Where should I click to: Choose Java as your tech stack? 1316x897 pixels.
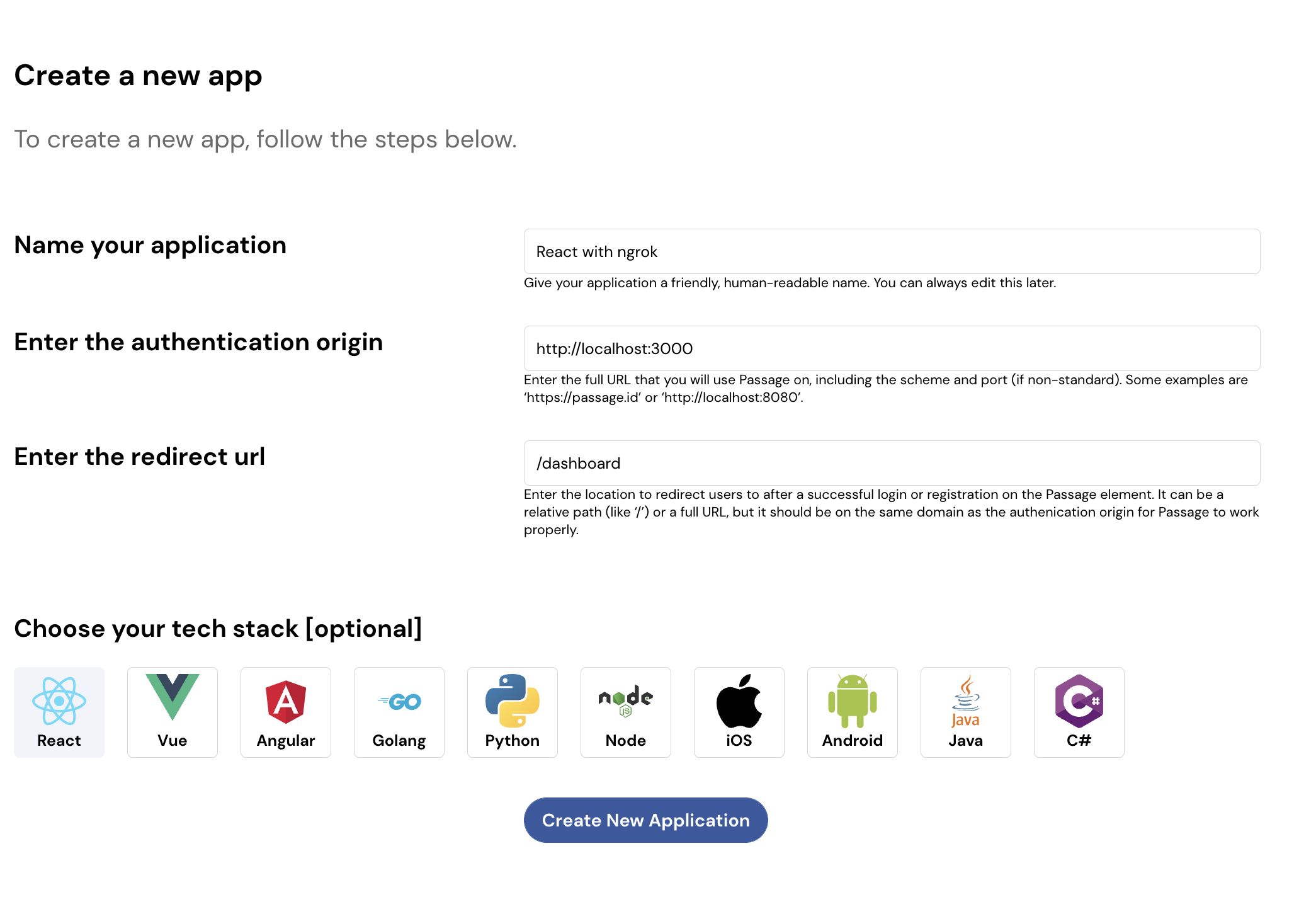tap(965, 712)
